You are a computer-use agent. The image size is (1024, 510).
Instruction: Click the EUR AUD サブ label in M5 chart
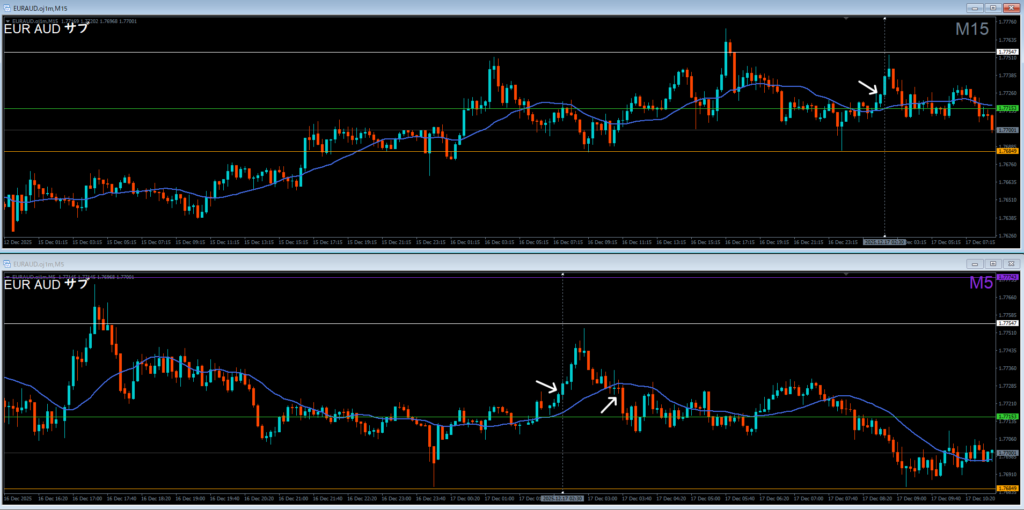click(x=46, y=285)
